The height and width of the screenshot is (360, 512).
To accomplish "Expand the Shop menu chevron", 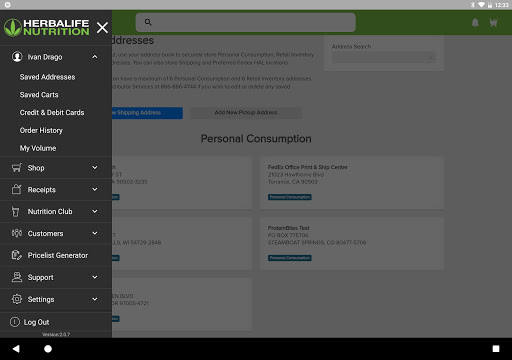I will (x=95, y=168).
